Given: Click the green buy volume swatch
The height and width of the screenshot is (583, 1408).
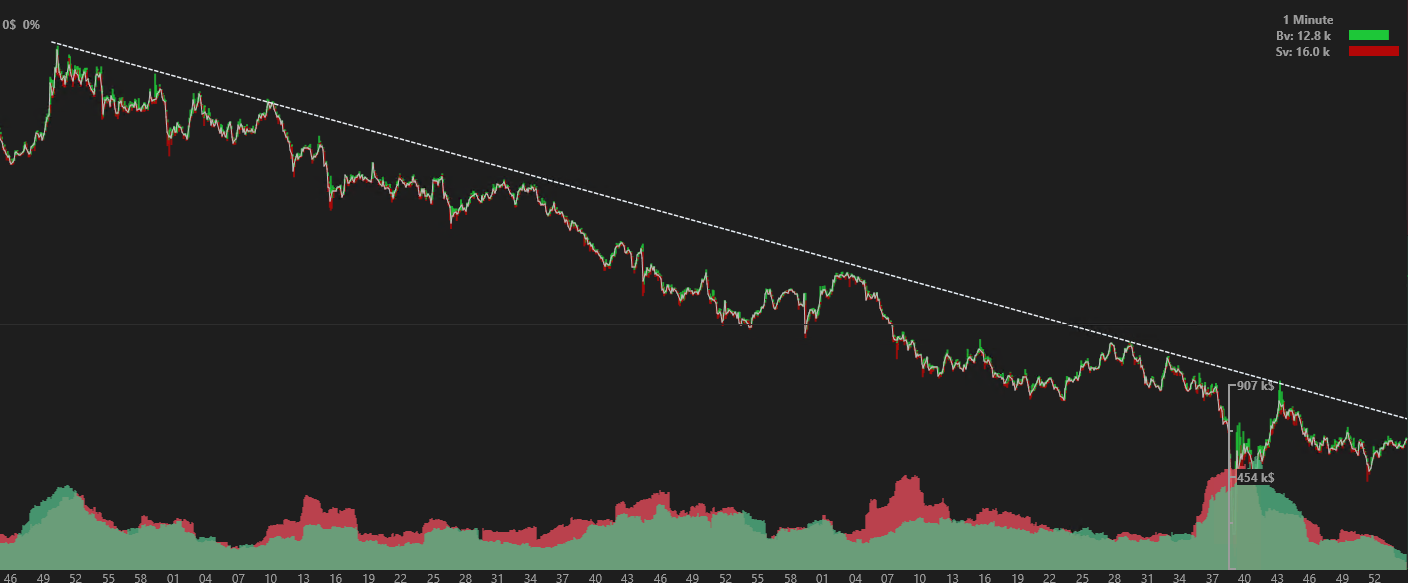Looking at the screenshot, I should click(x=1369, y=35).
